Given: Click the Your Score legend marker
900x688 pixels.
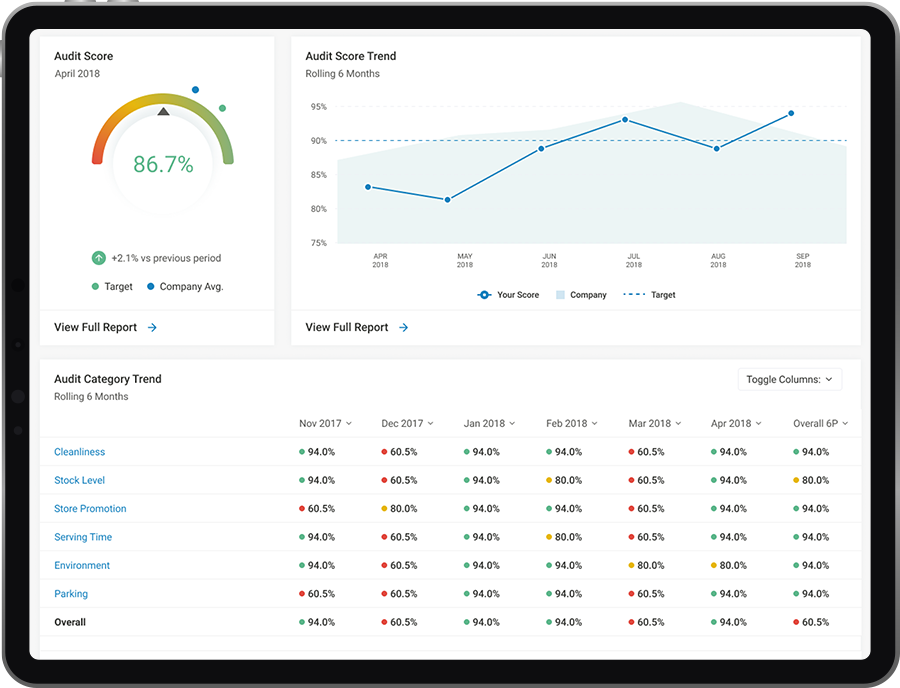Looking at the screenshot, I should (485, 295).
